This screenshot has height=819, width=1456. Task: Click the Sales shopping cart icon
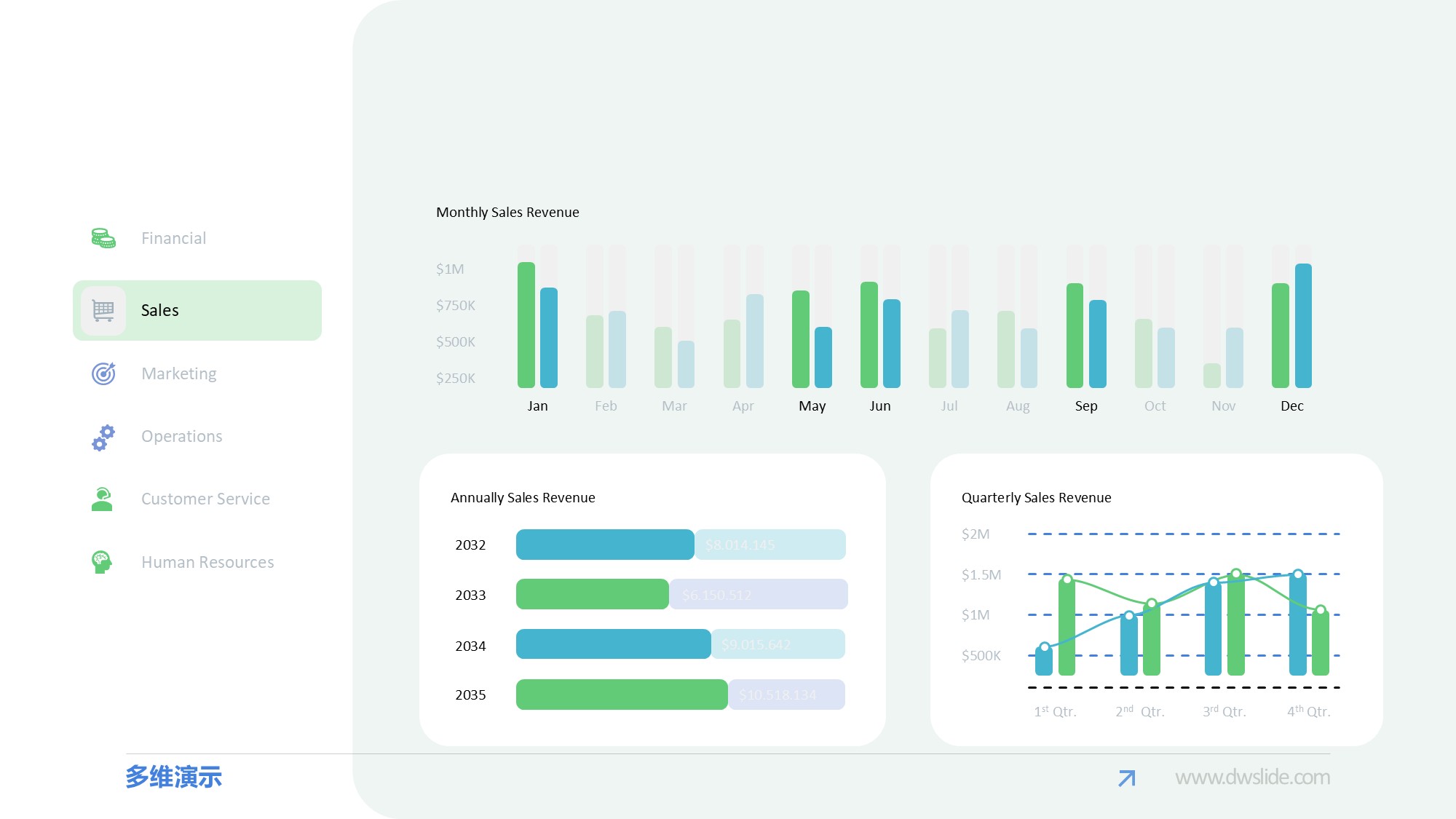(103, 311)
